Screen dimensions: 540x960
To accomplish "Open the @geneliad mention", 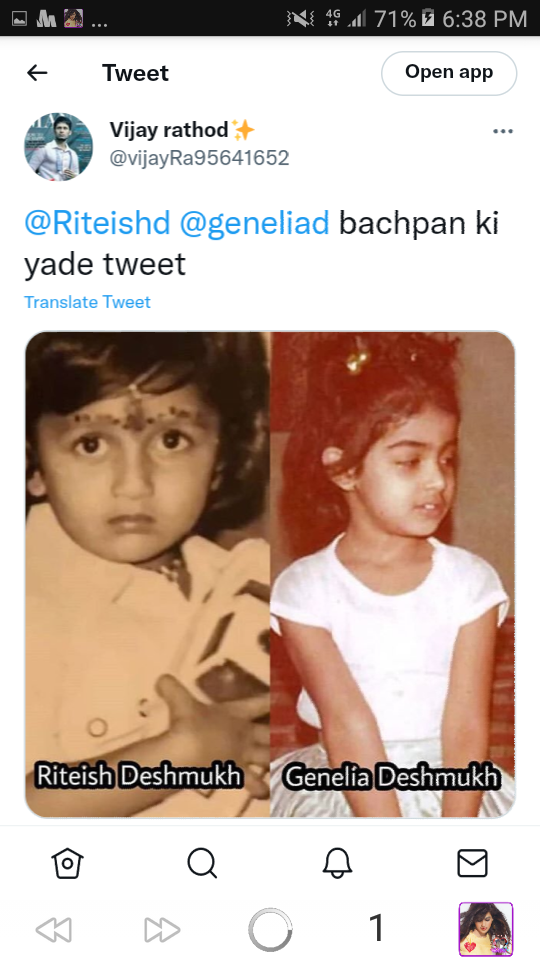I will (x=254, y=223).
